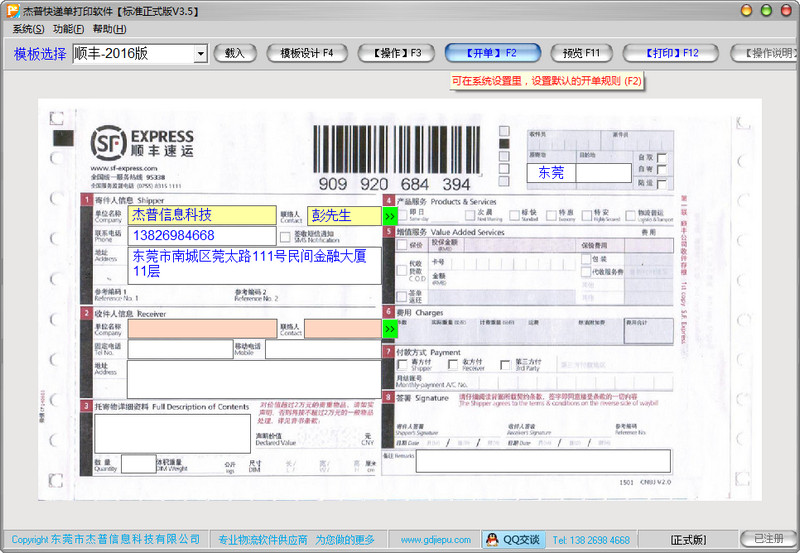Click the 数量 quantity input field
This screenshot has width=800, height=553.
coord(139,464)
